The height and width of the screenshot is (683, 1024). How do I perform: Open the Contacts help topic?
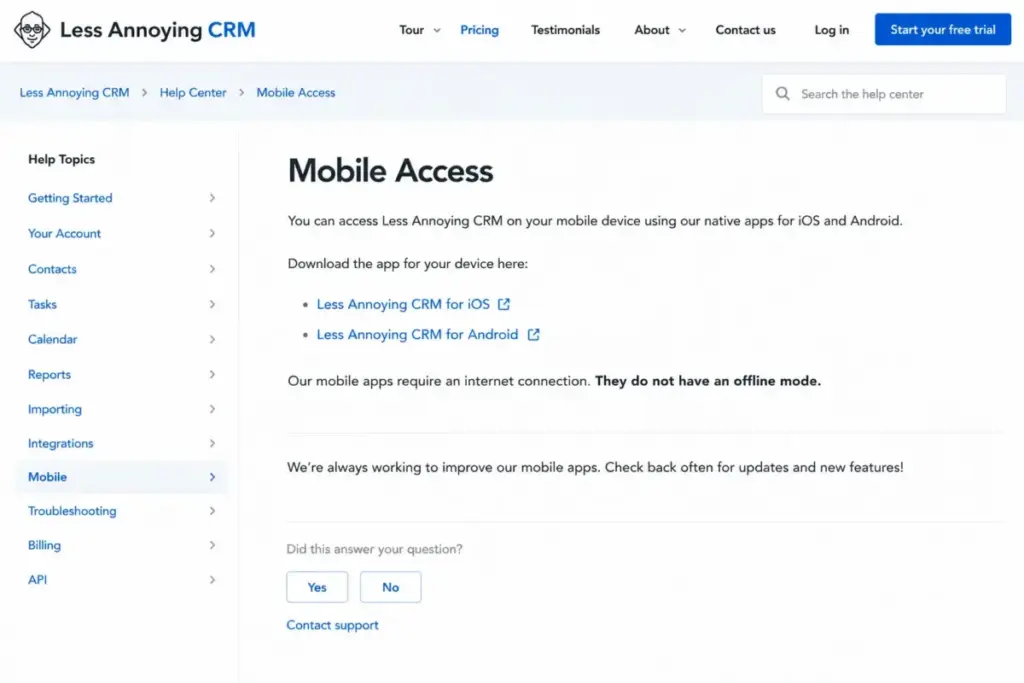tap(52, 269)
